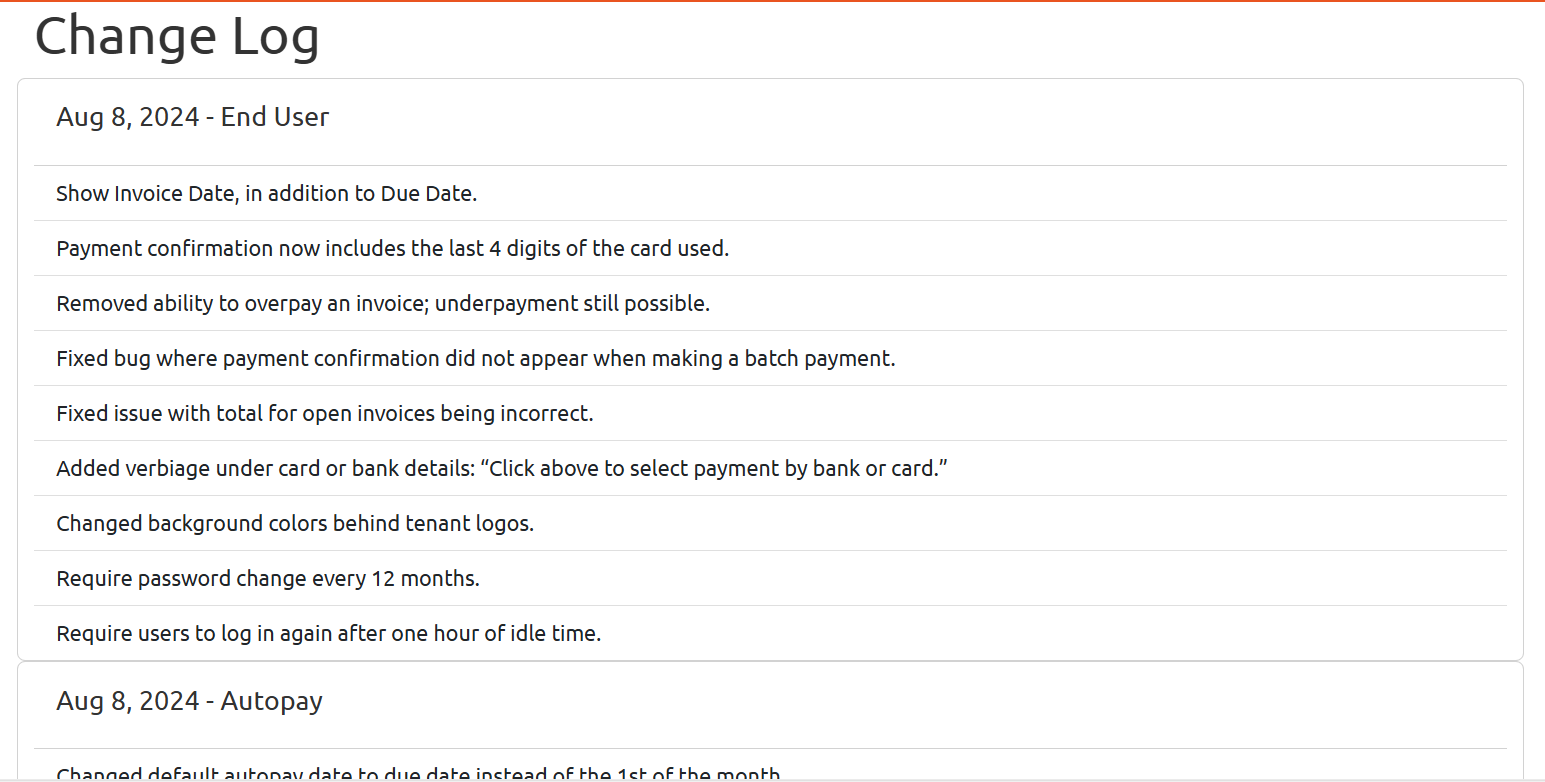
Task: Click the 'End User' text in first panel header
Action: (x=275, y=117)
